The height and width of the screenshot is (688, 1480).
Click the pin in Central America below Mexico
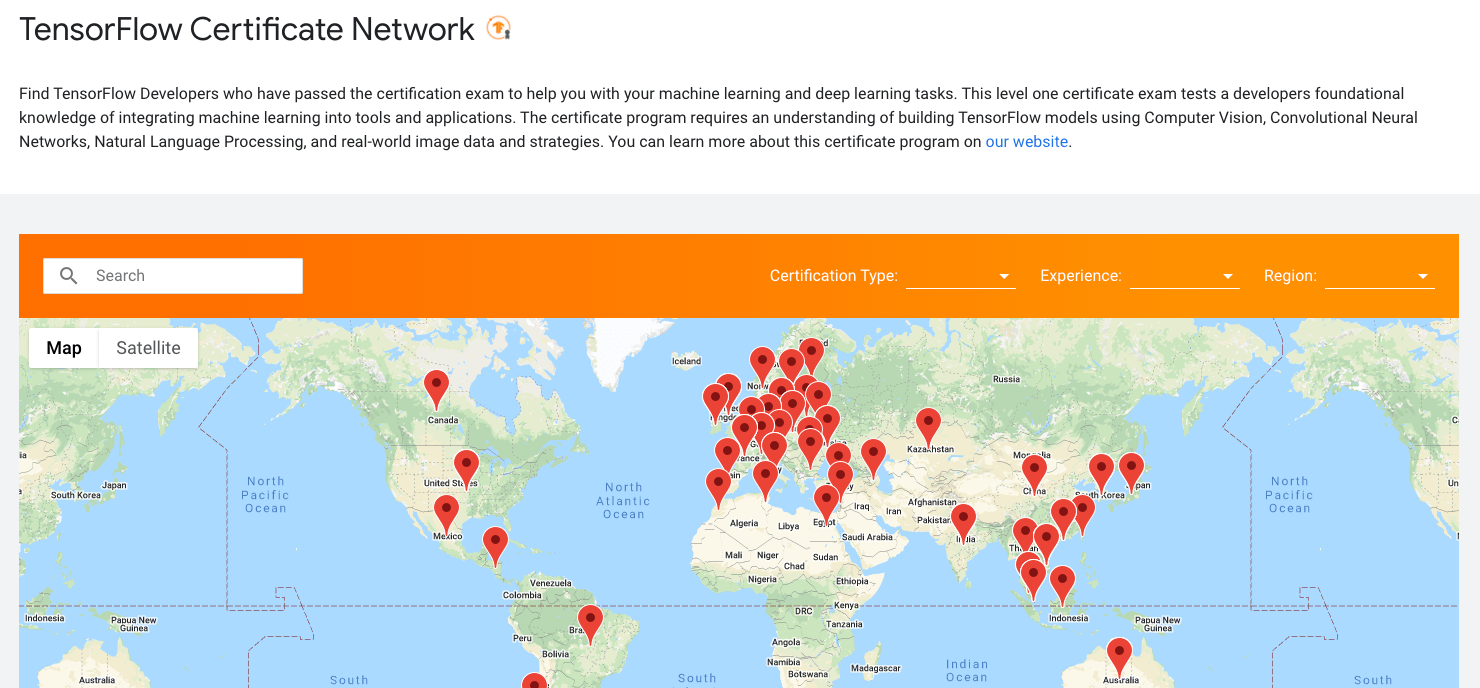(x=495, y=547)
